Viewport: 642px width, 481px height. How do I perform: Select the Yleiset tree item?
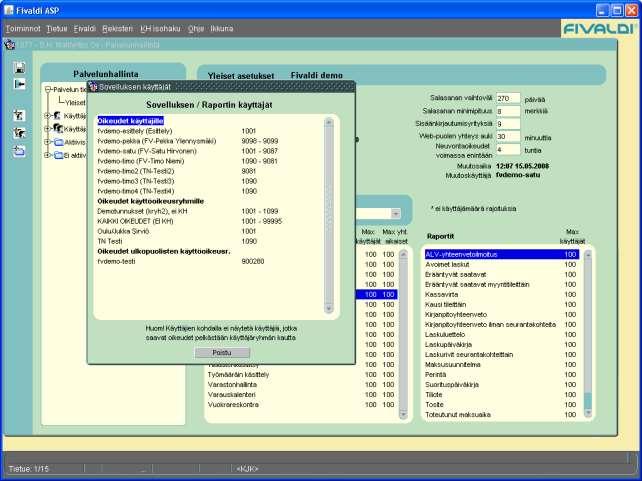pos(75,102)
